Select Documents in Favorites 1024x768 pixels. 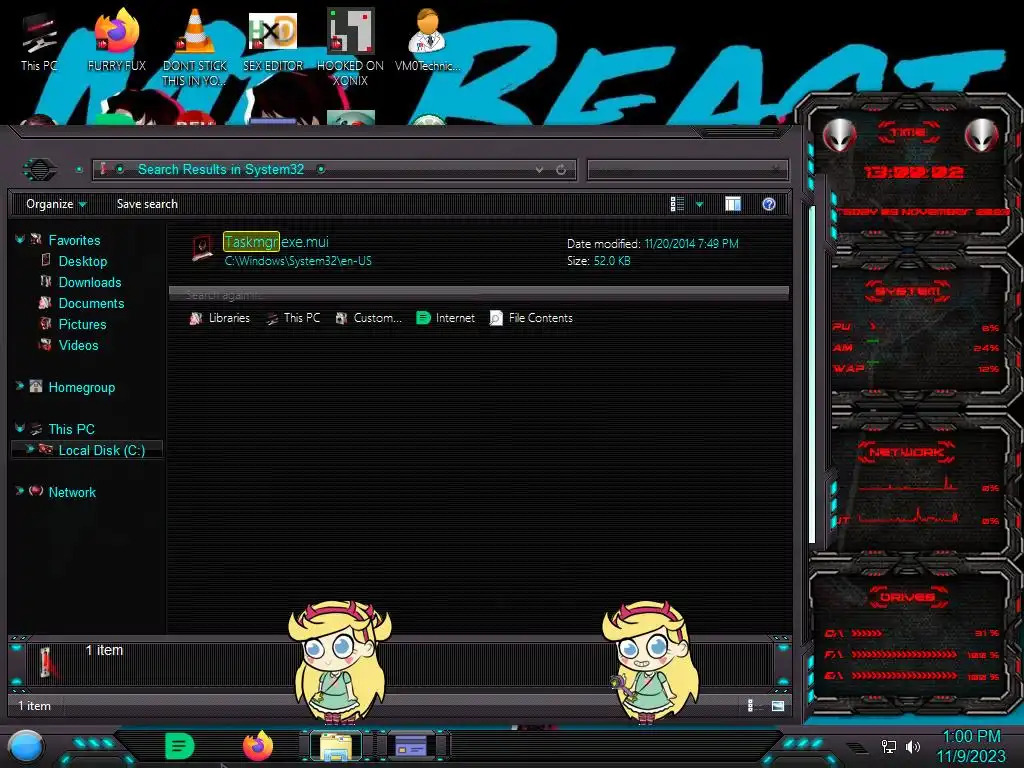(x=91, y=303)
